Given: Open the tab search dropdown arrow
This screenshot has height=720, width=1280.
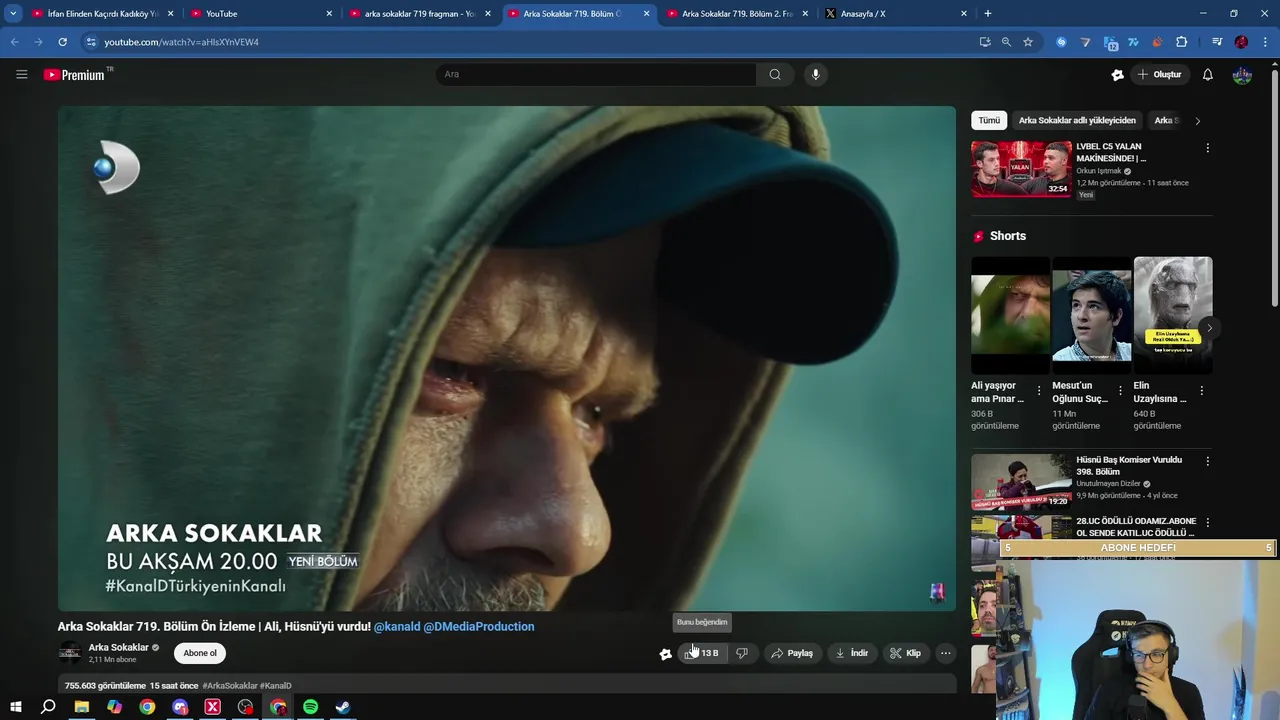Looking at the screenshot, I should tap(13, 14).
